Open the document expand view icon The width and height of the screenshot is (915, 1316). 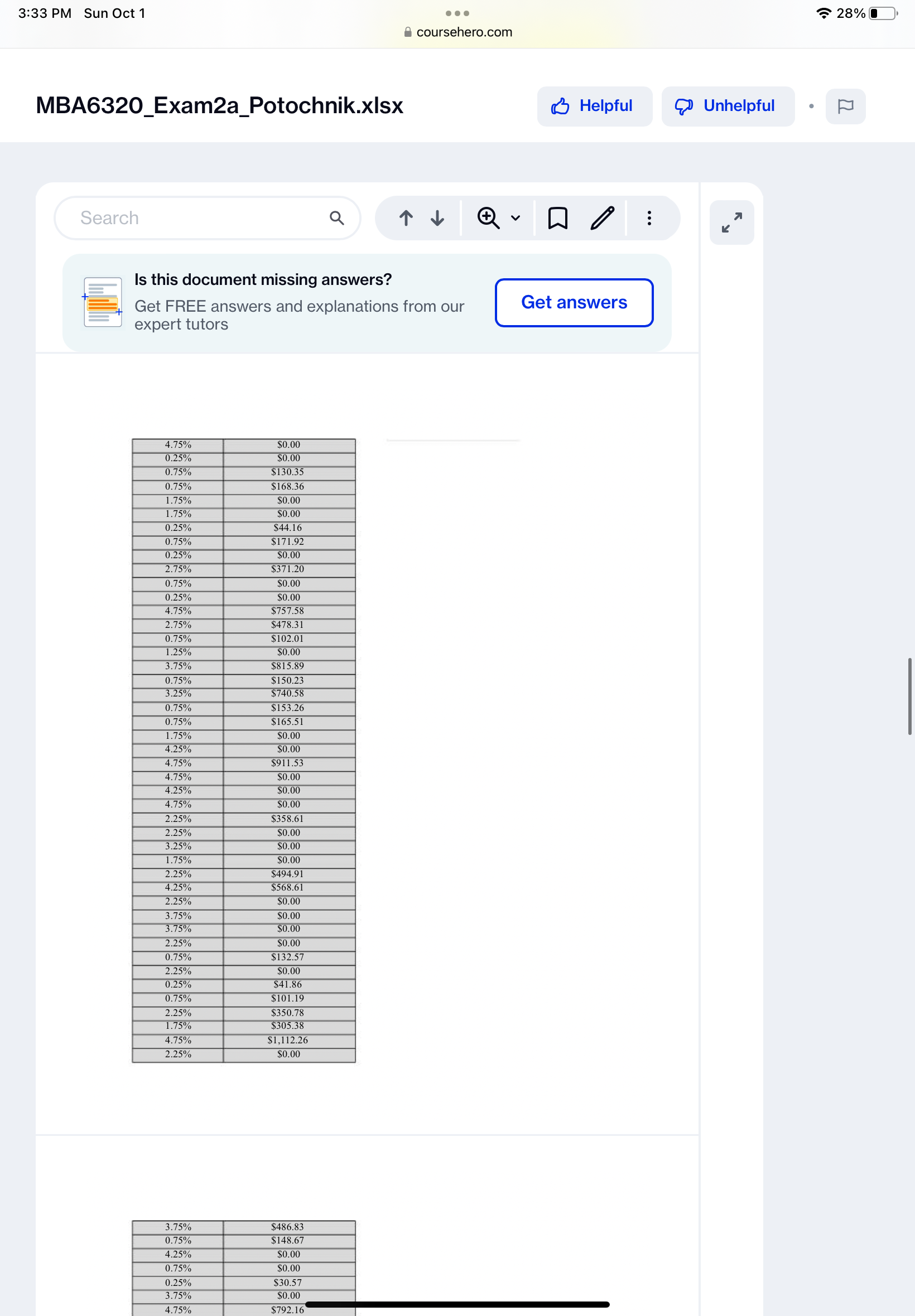[x=732, y=222]
